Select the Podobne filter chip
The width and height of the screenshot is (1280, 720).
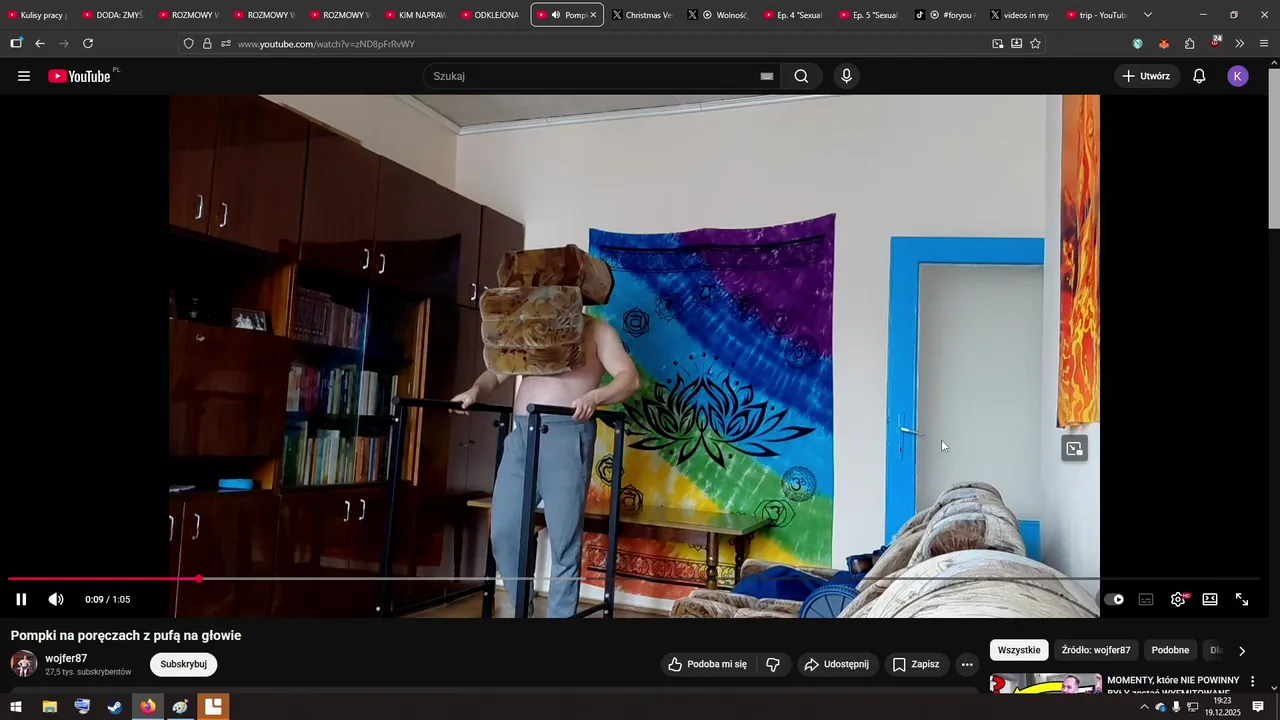point(1170,650)
